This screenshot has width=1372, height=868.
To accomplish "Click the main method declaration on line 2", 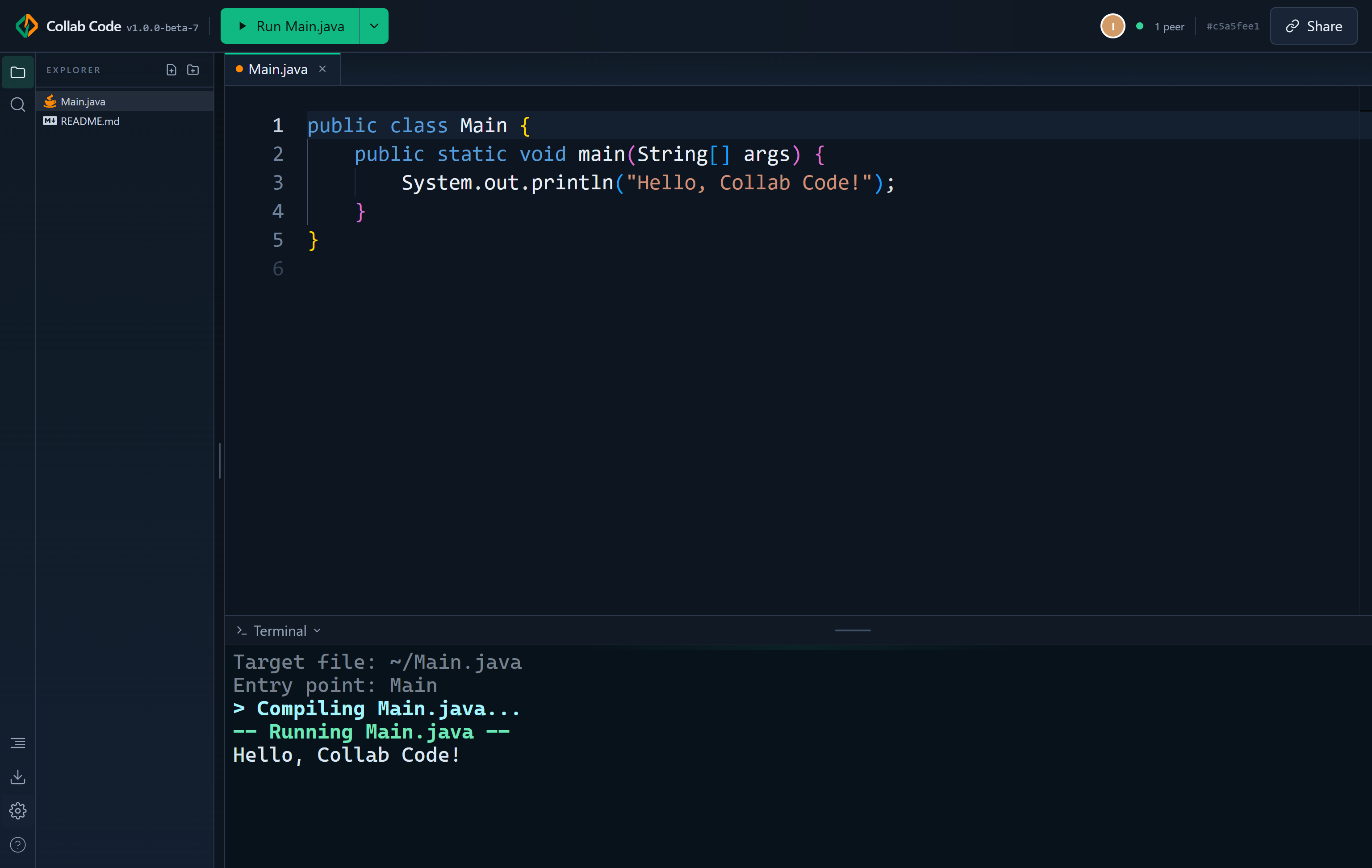I will pyautogui.click(x=590, y=154).
